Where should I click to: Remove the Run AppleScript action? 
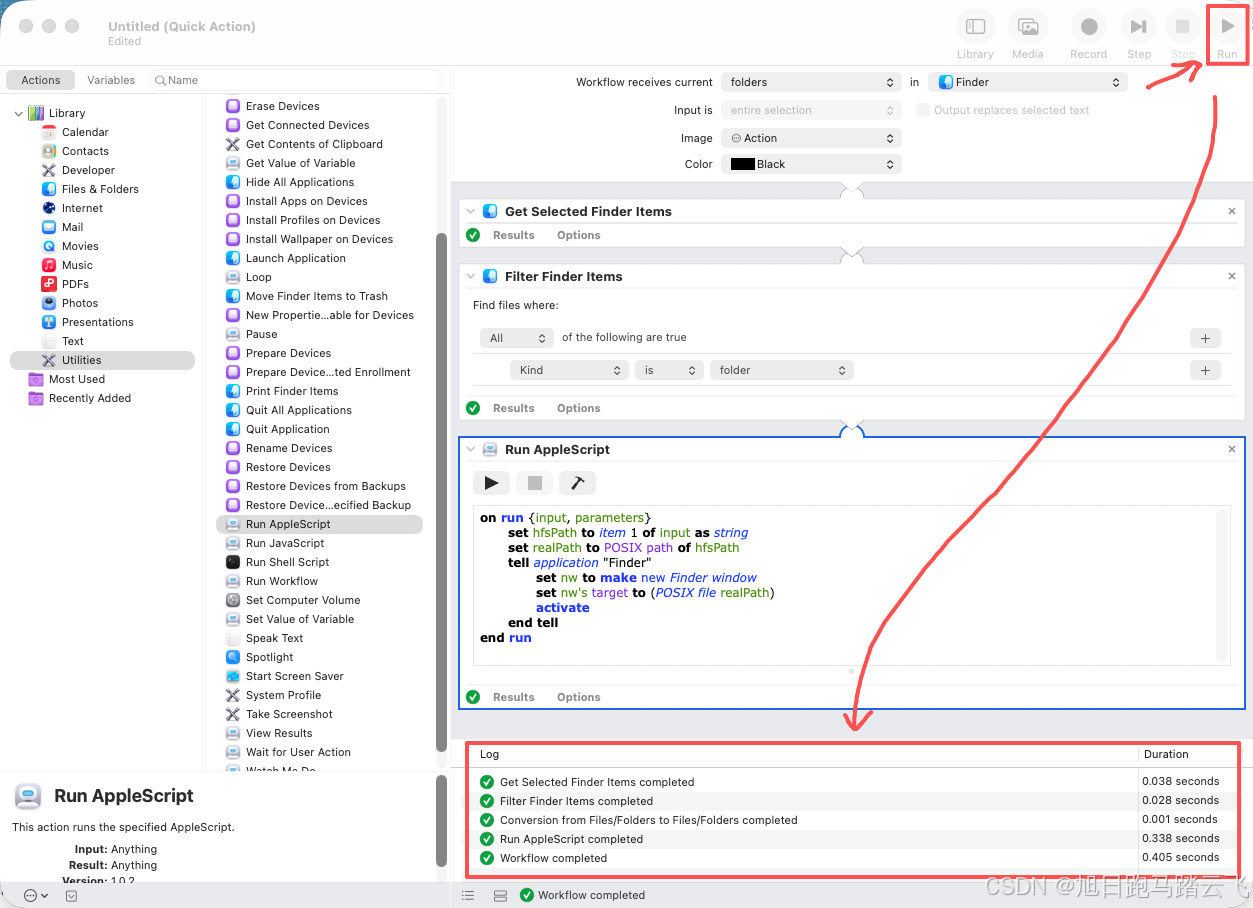coord(1232,449)
